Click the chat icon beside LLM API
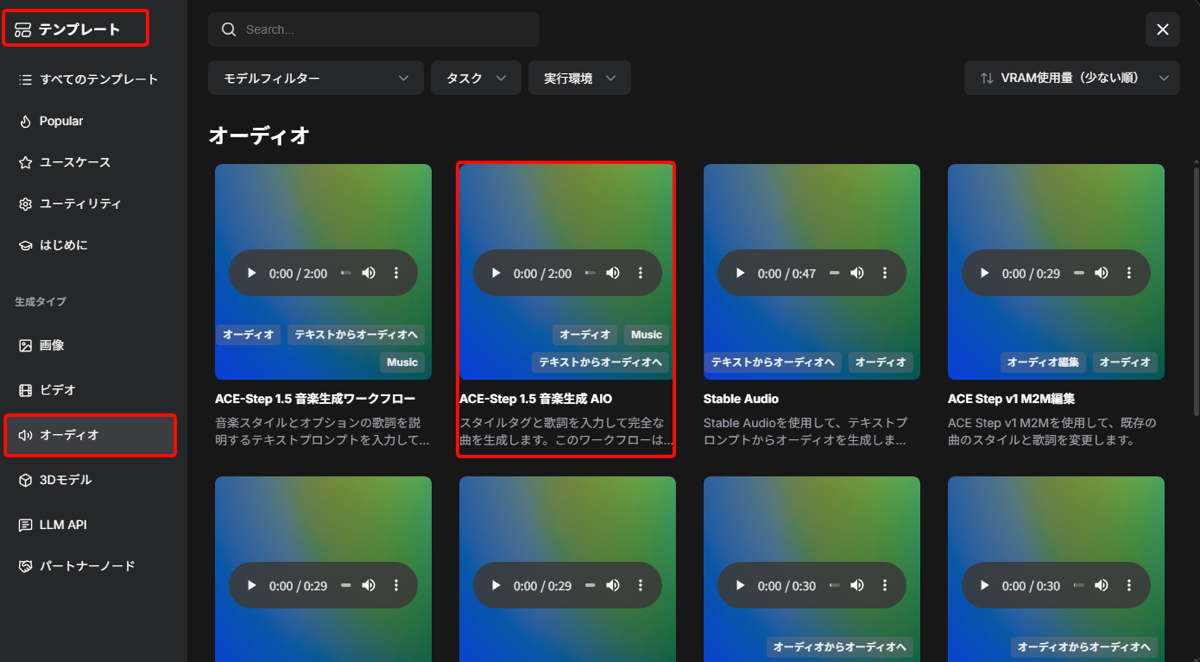Viewport: 1200px width, 662px height. [25, 525]
